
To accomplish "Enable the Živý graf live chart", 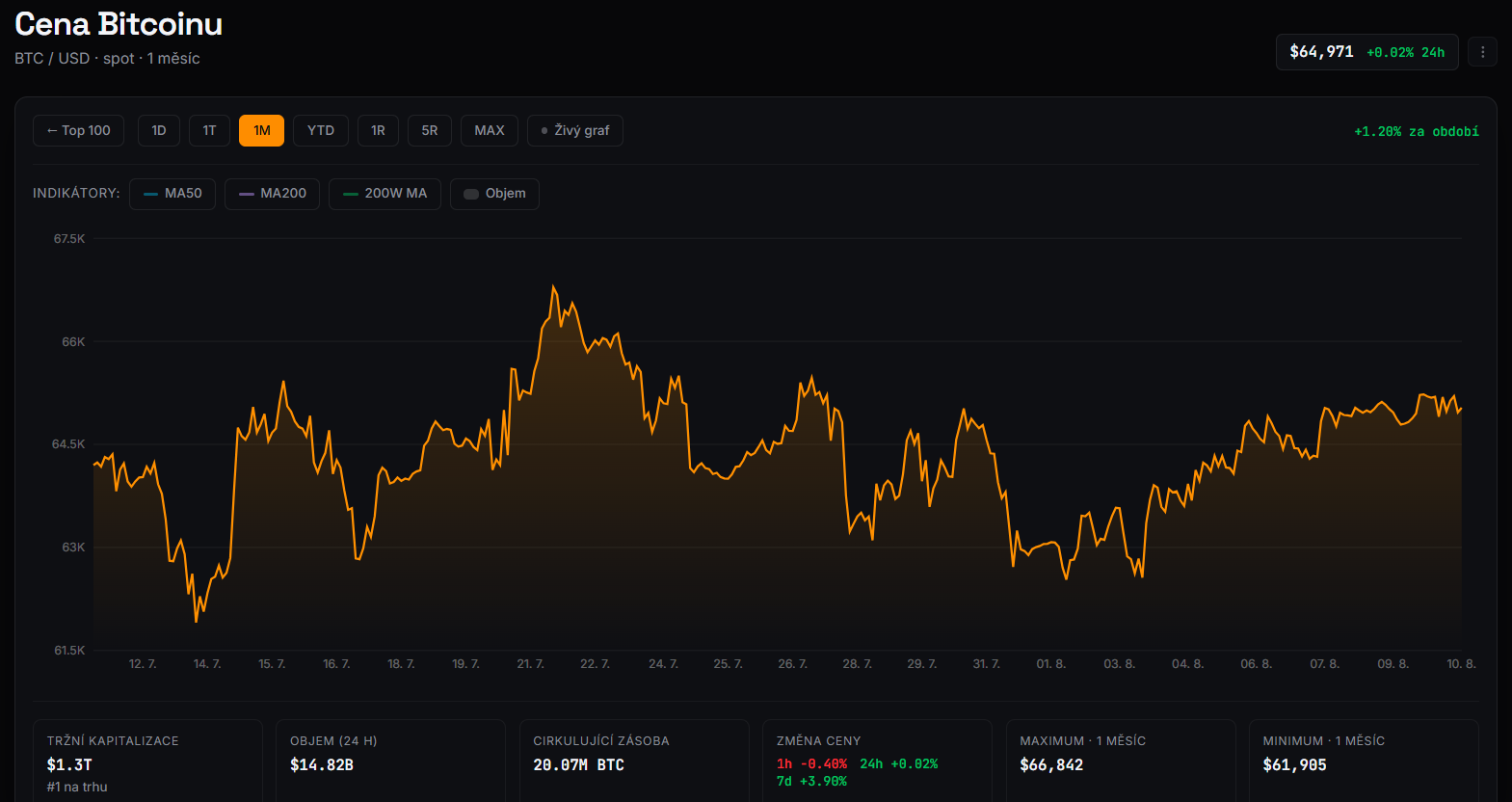I will tap(575, 131).
